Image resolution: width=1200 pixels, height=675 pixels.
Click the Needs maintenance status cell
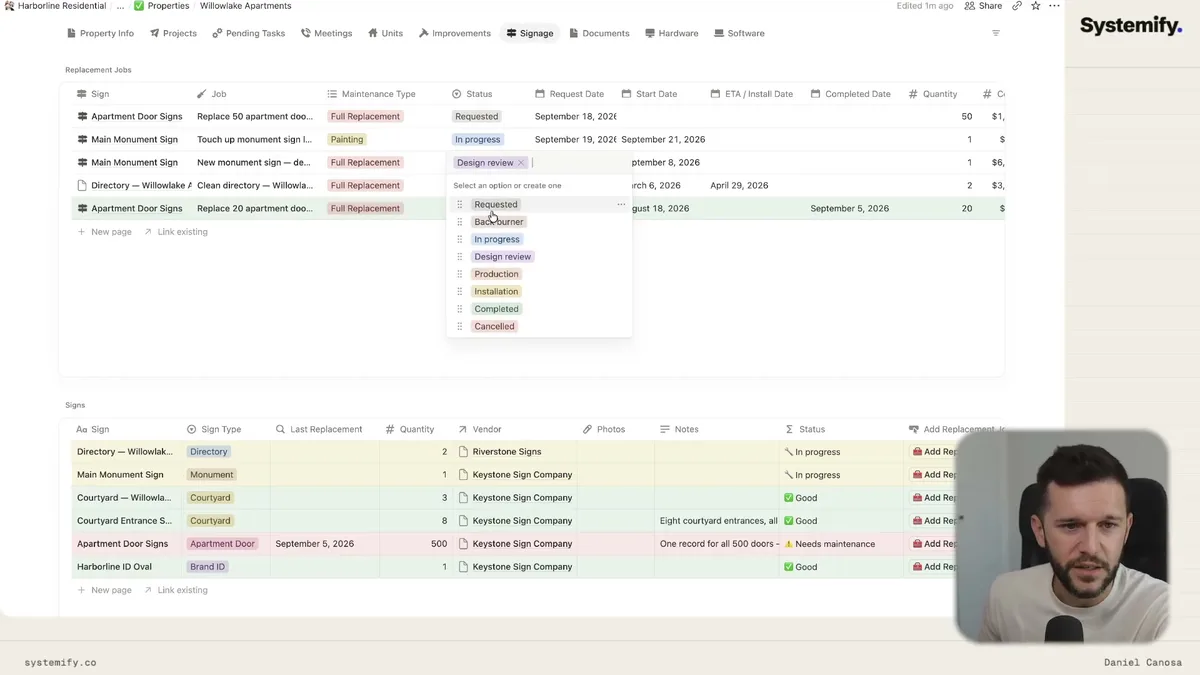tap(840, 544)
